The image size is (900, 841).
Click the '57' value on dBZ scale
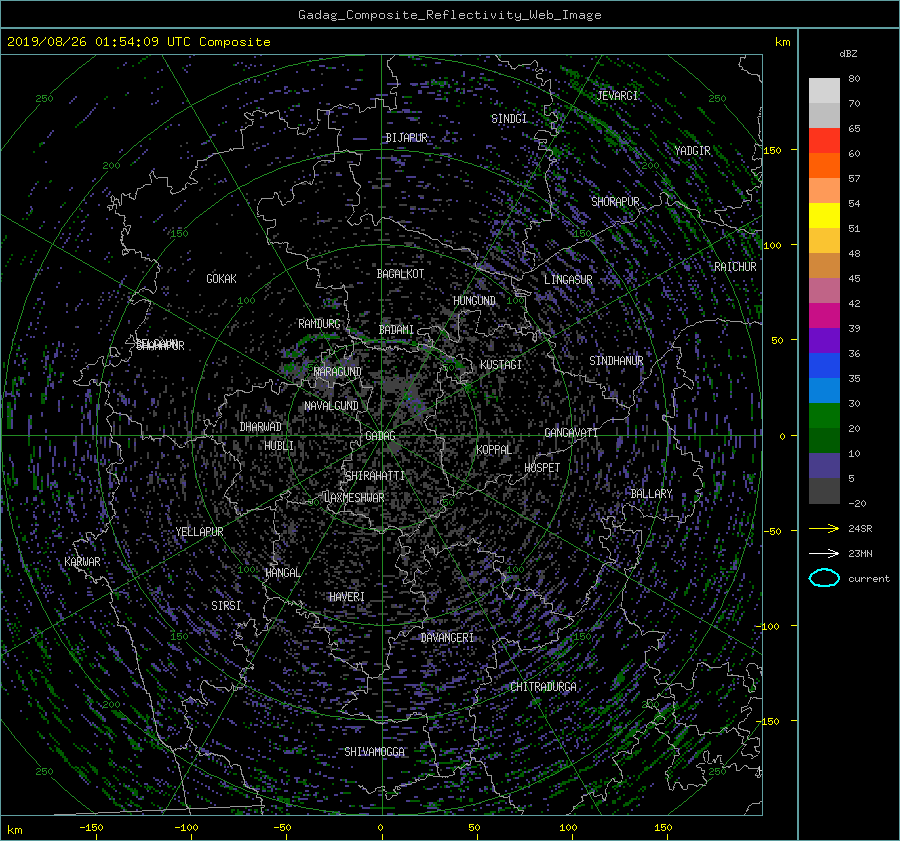click(x=854, y=179)
